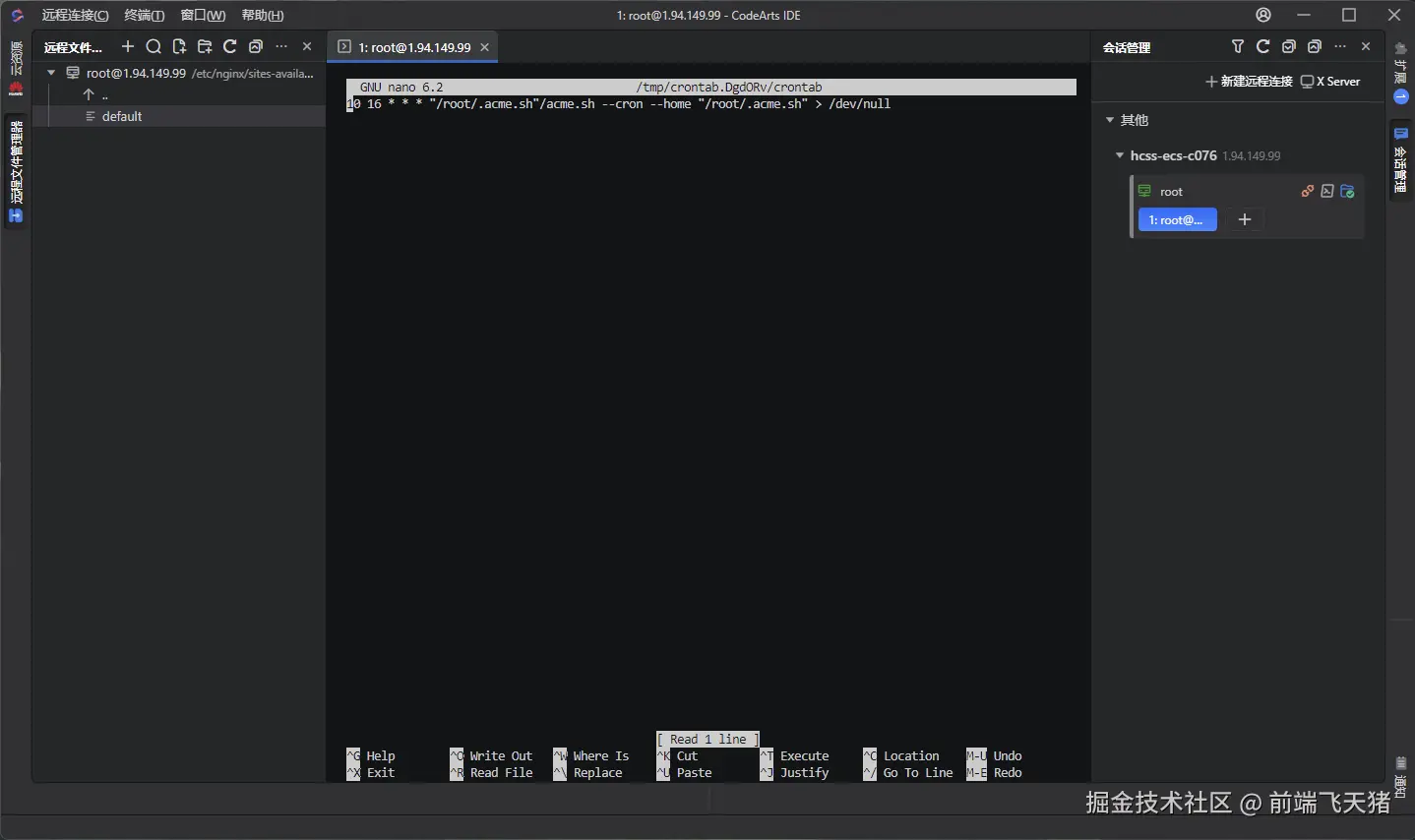This screenshot has width=1415, height=840.
Task: Click the Go To Line nano shortcut
Action: [x=908, y=772]
